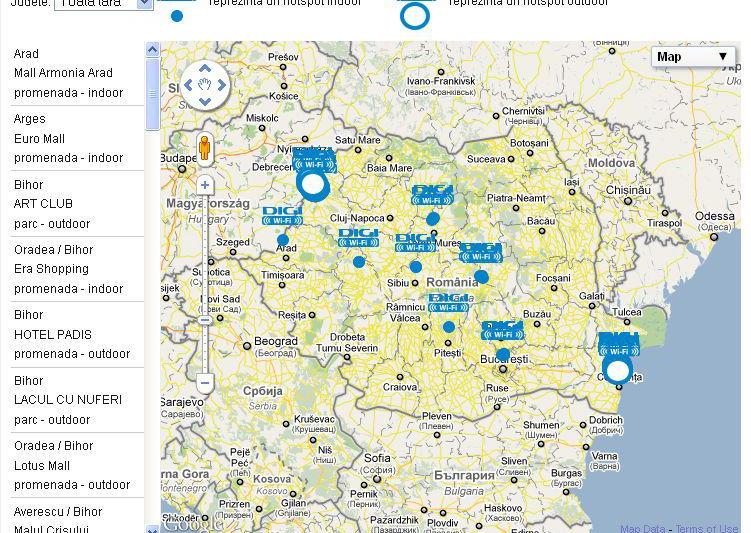
Task: Select the outdoor hotspot ring marker near Oradea
Action: 314,184
